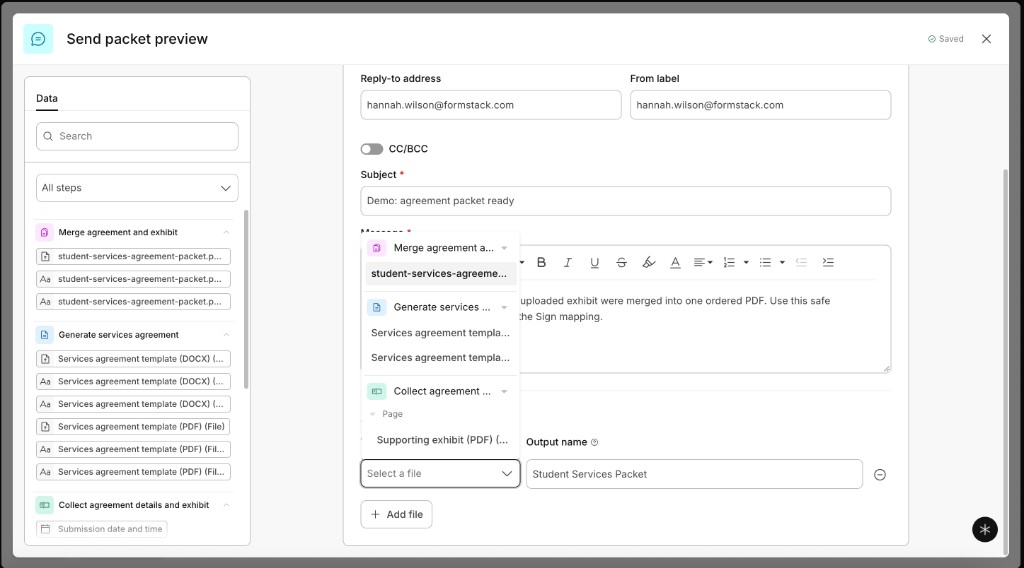Screen dimensions: 1024x568
Task: Click the search magnifier icon
Action: click(x=48, y=136)
